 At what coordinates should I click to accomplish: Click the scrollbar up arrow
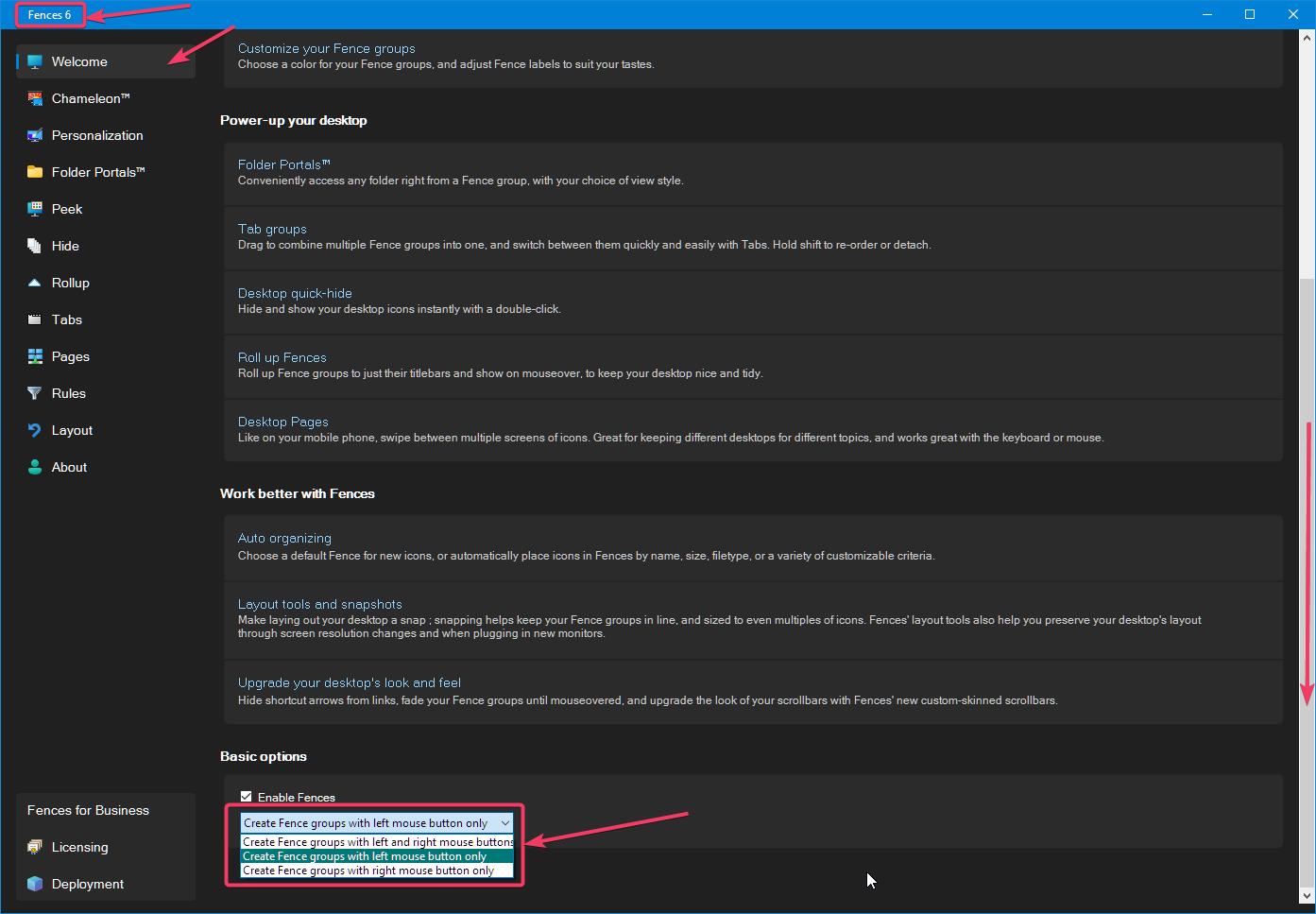1307,38
